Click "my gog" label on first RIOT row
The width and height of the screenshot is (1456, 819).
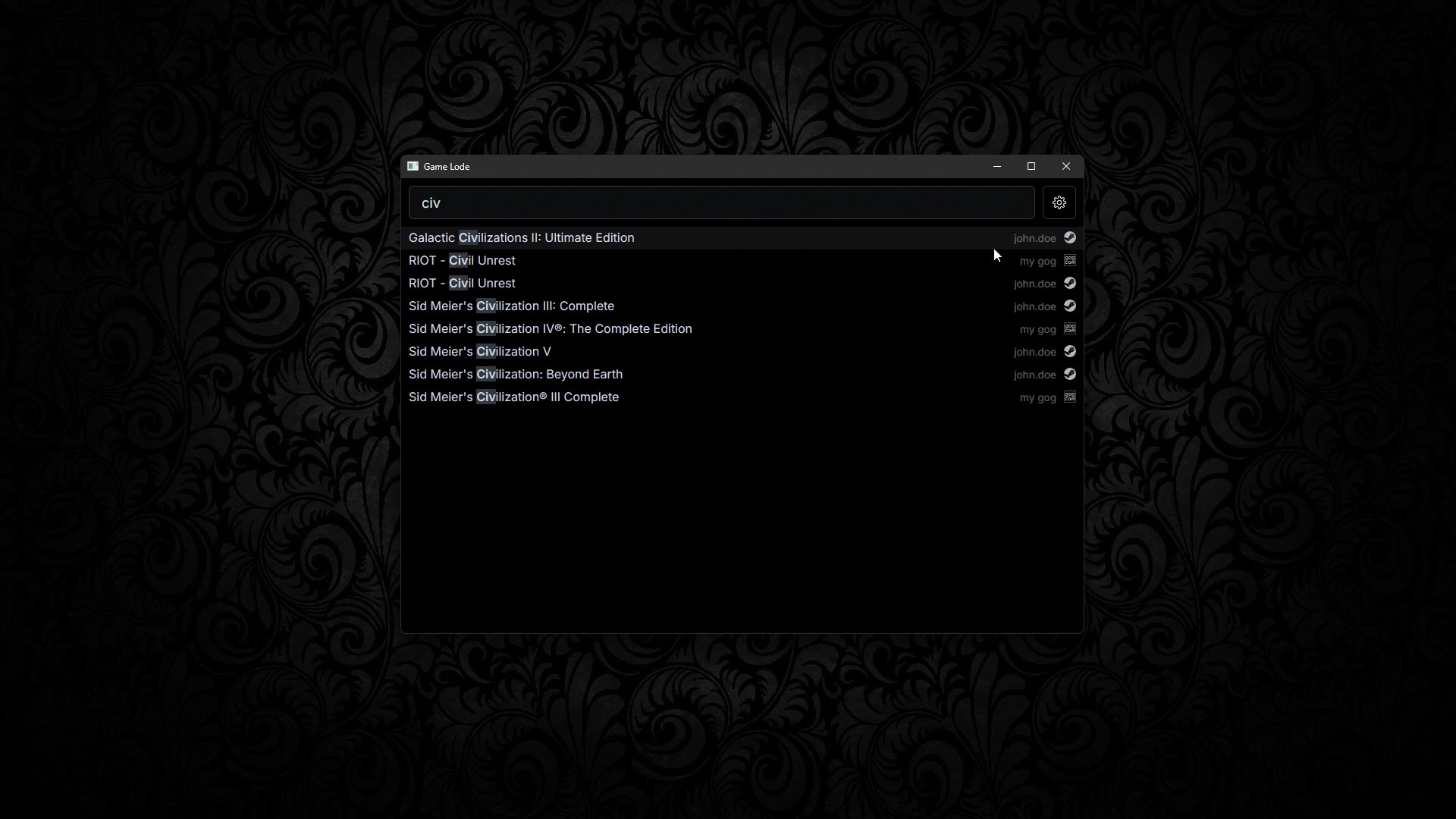click(1037, 261)
